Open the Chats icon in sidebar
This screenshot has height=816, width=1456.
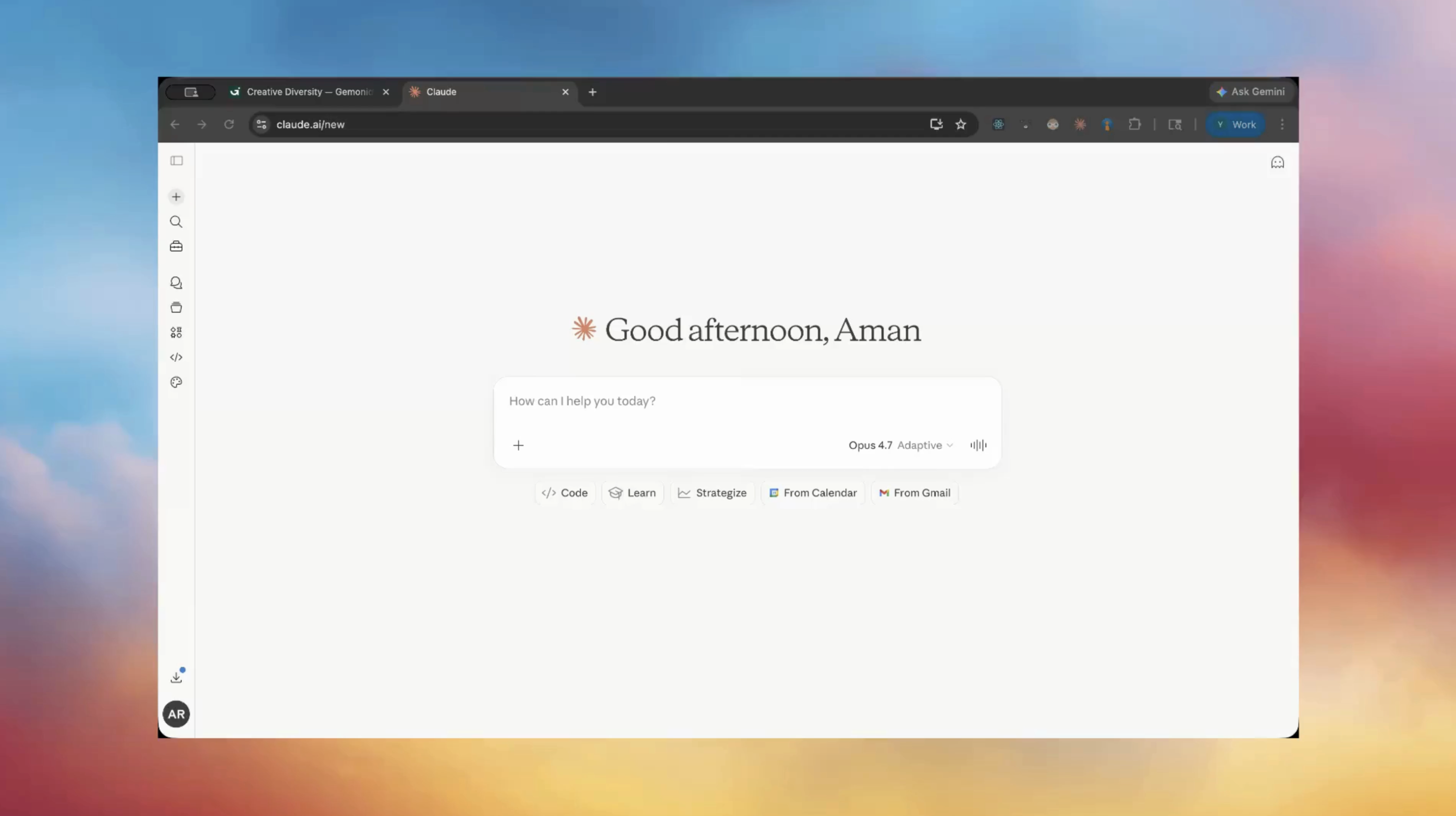point(176,283)
